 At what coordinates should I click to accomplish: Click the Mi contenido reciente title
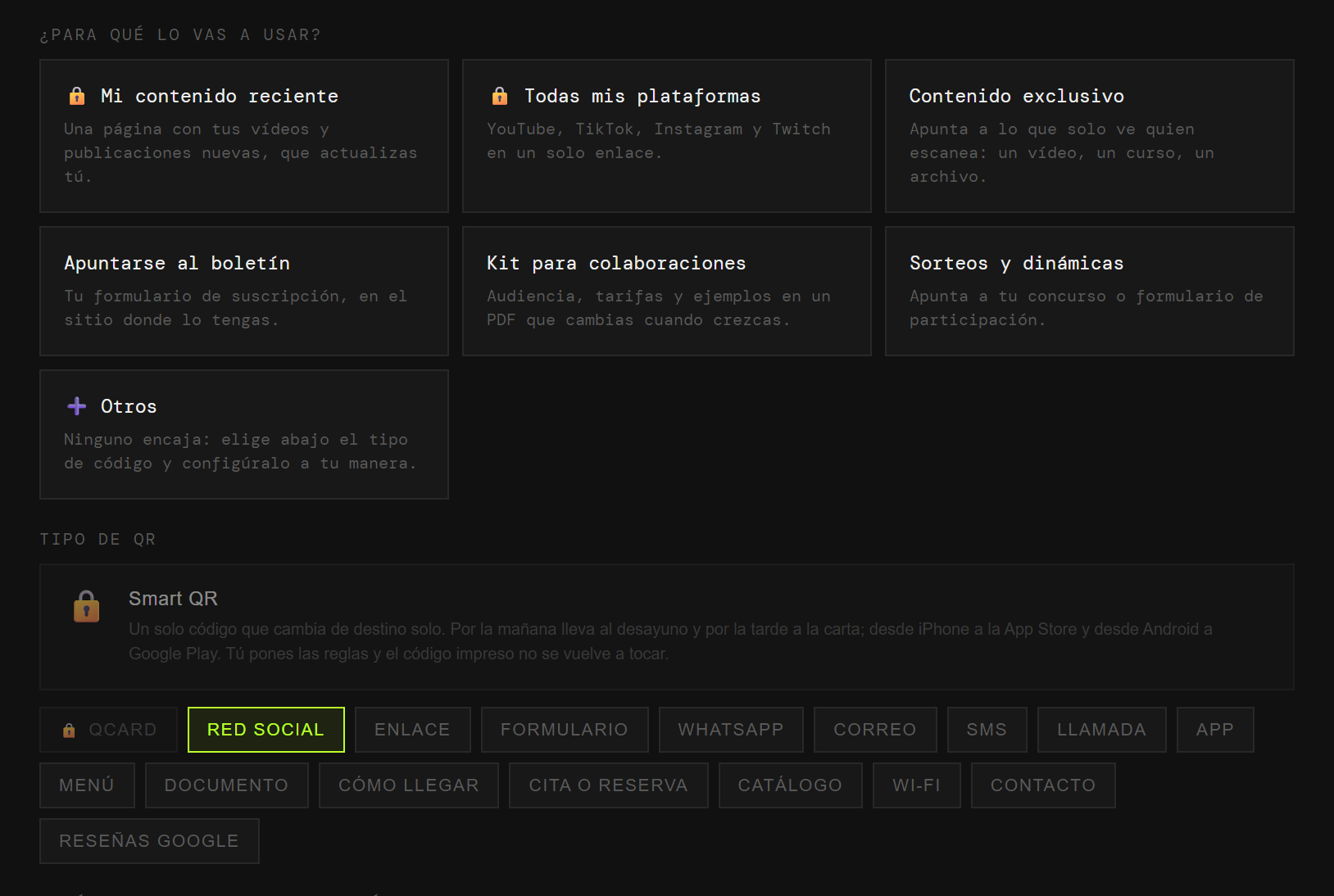[220, 97]
